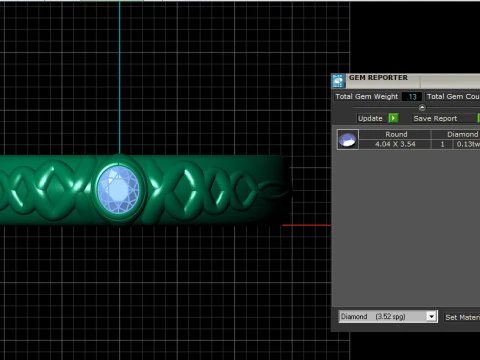This screenshot has height=360, width=480.
Task: Click the 'Total Gem Count' label
Action: click(x=453, y=97)
